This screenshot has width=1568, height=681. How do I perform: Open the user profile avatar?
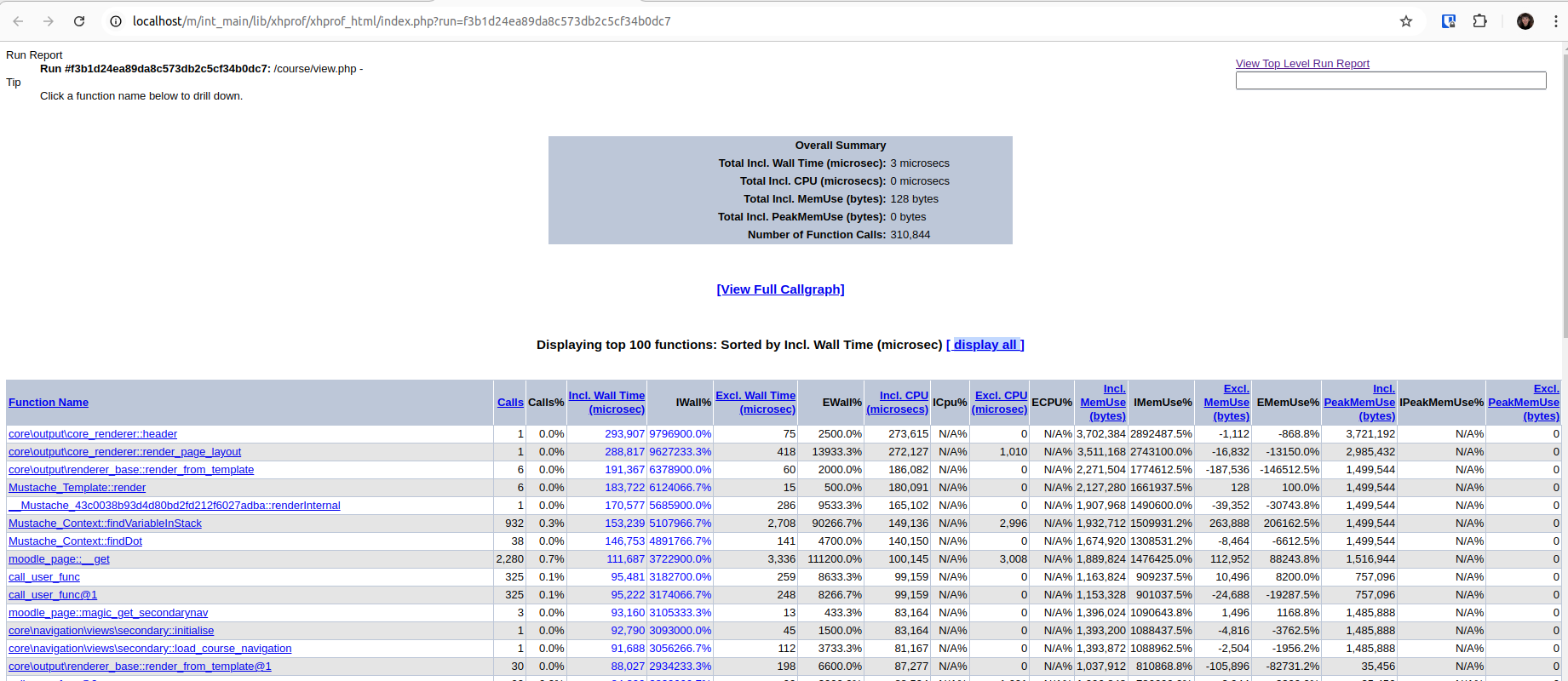coord(1525,21)
